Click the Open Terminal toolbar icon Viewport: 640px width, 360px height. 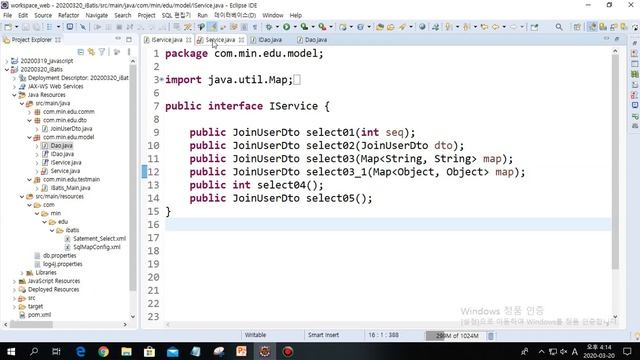pos(70,27)
